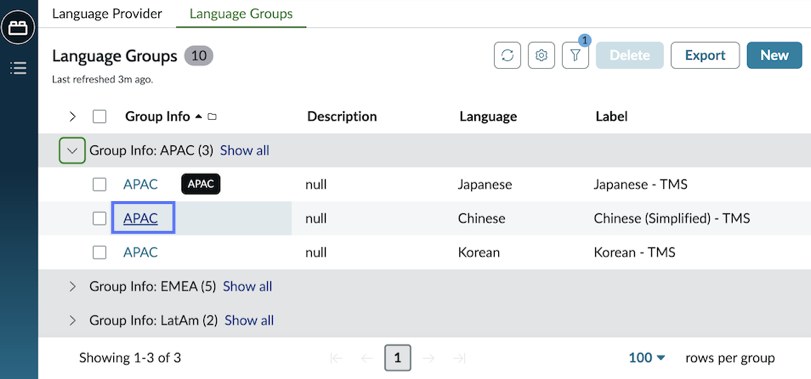Image resolution: width=811 pixels, height=379 pixels.
Task: Show all for APAC group
Action: [x=245, y=150]
